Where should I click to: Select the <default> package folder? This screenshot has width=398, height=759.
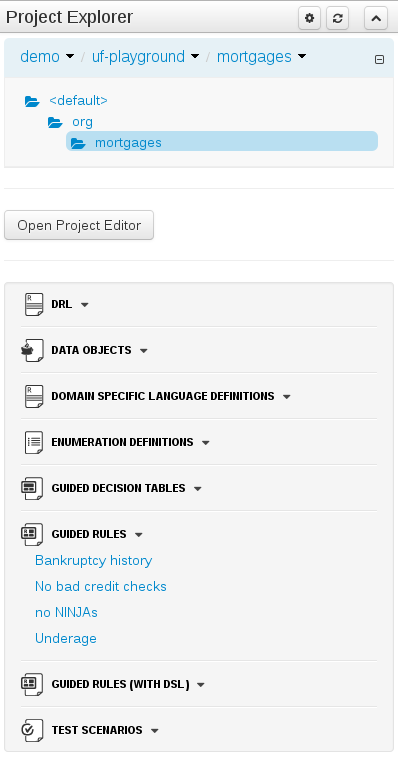[x=78, y=101]
